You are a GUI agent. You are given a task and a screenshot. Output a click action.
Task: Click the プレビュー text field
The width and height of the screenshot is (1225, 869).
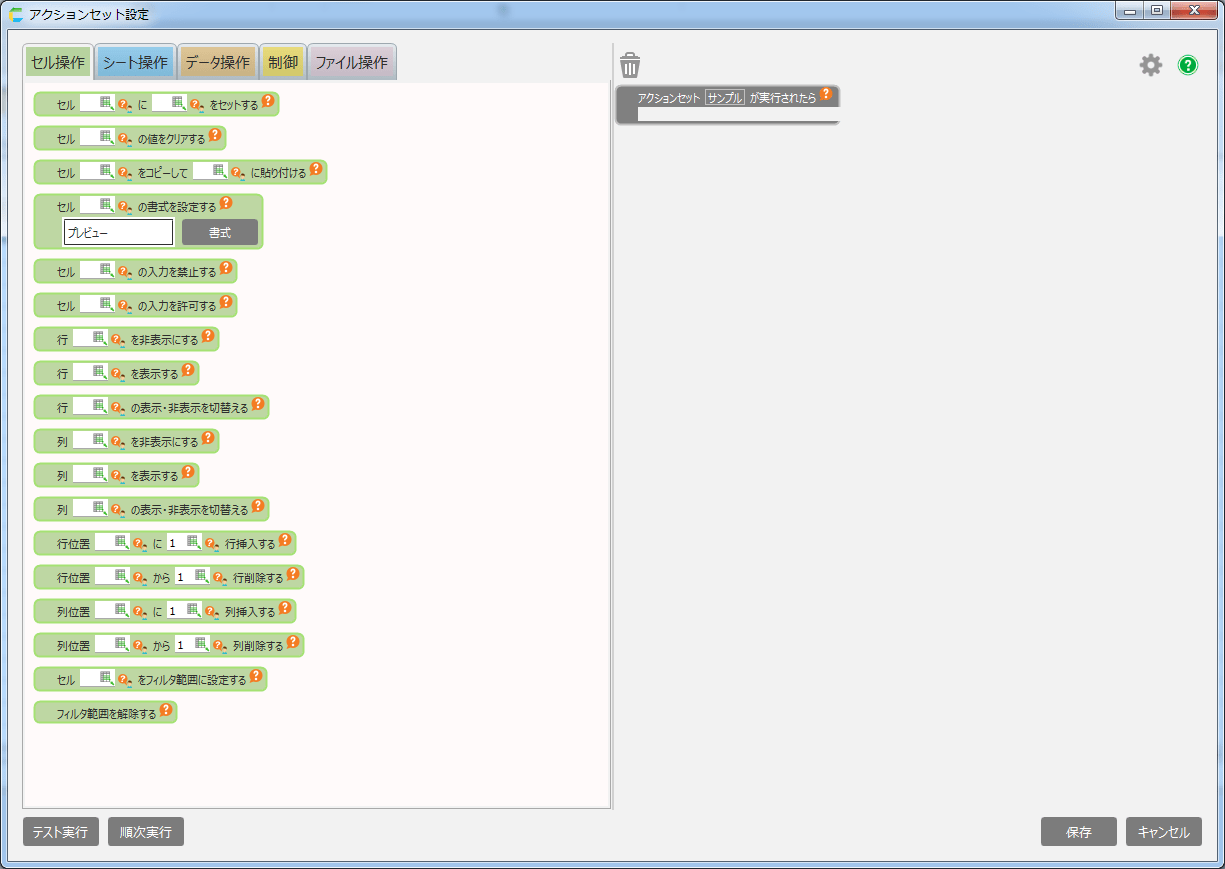click(x=118, y=233)
